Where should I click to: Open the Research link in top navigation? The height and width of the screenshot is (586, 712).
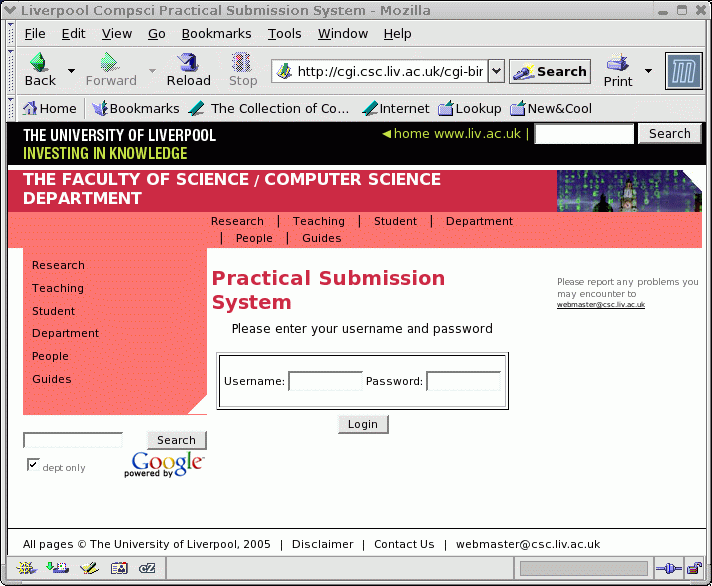pos(237,221)
